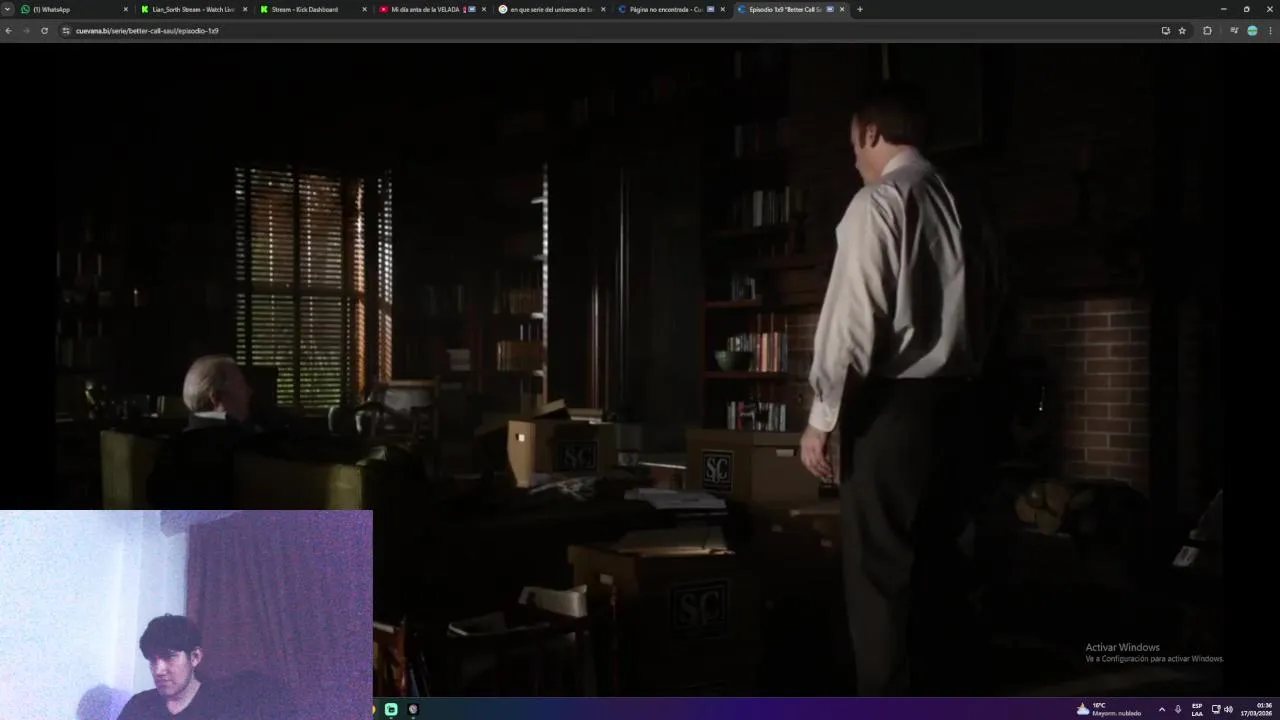Change the ESP LAA keyboard language

pos(1197,709)
